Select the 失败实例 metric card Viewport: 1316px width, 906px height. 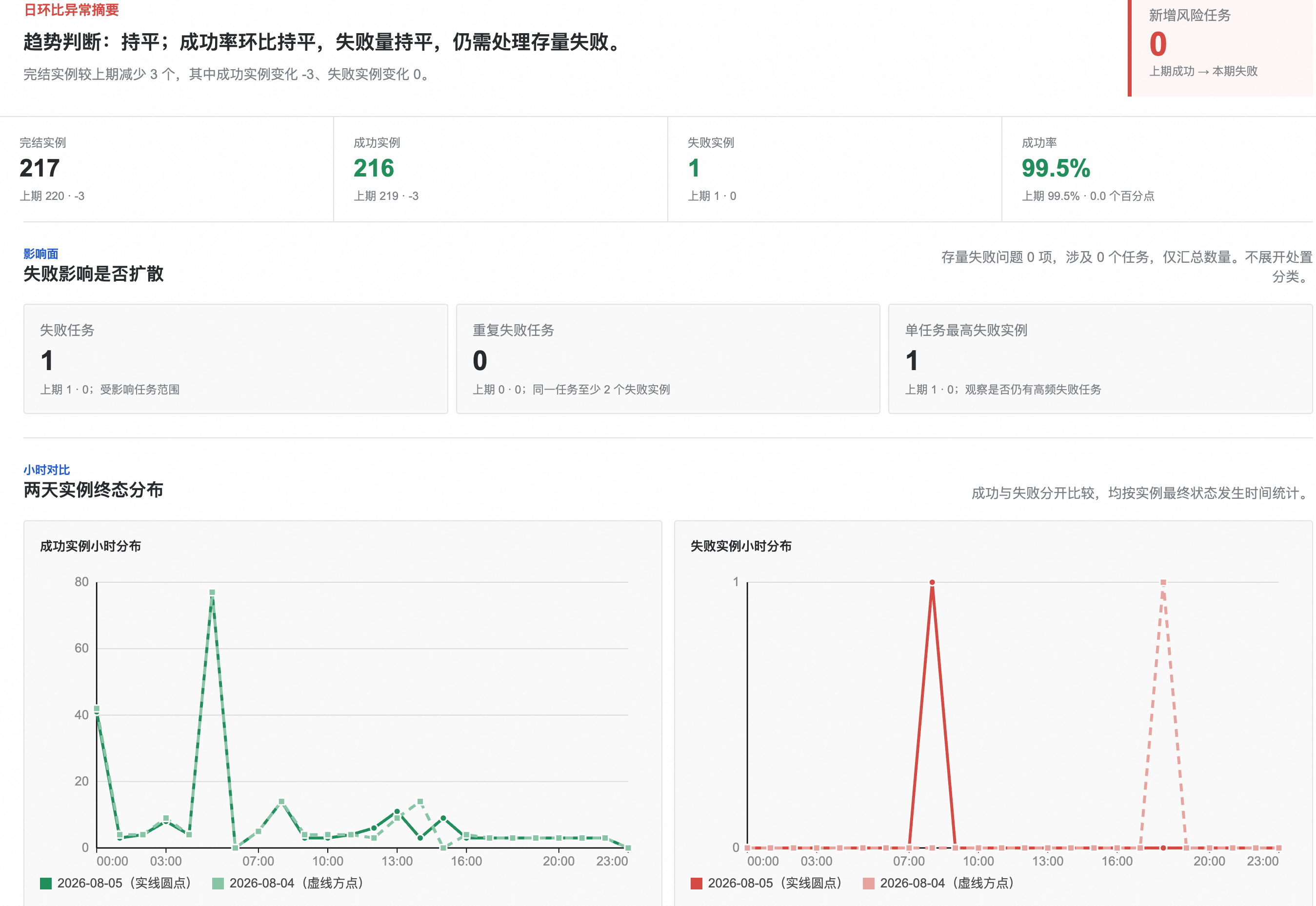click(x=835, y=169)
